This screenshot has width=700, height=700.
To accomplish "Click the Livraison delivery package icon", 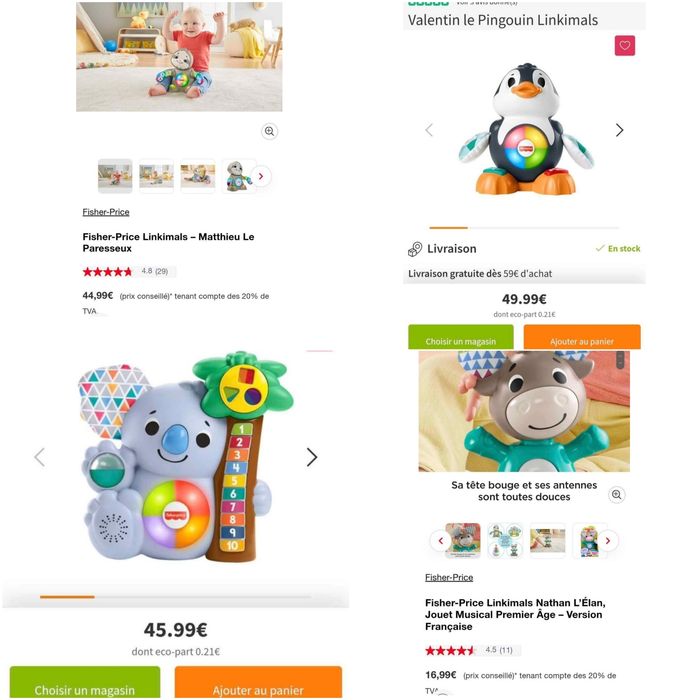I will [415, 249].
